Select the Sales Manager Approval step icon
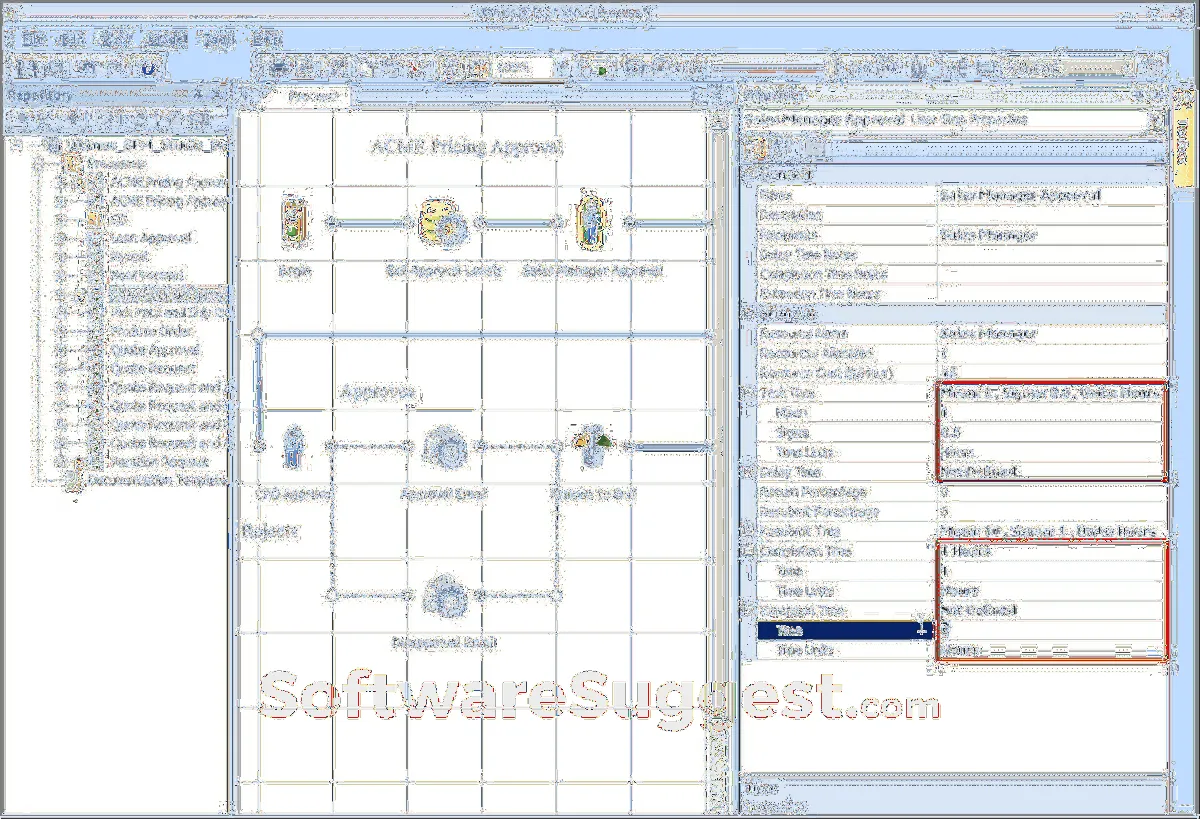The width and height of the screenshot is (1200, 819). pyautogui.click(x=593, y=222)
